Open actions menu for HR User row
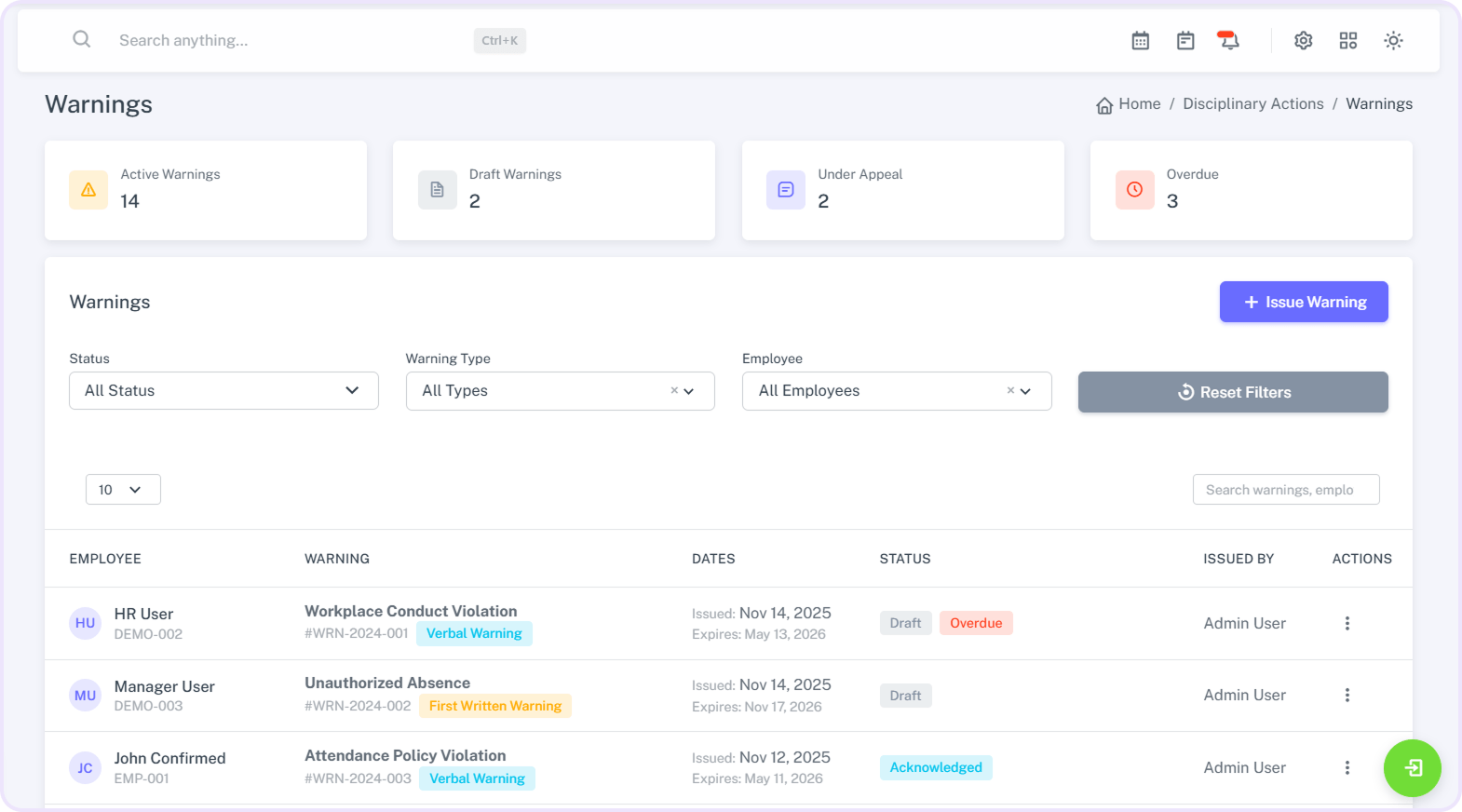 [x=1347, y=624]
